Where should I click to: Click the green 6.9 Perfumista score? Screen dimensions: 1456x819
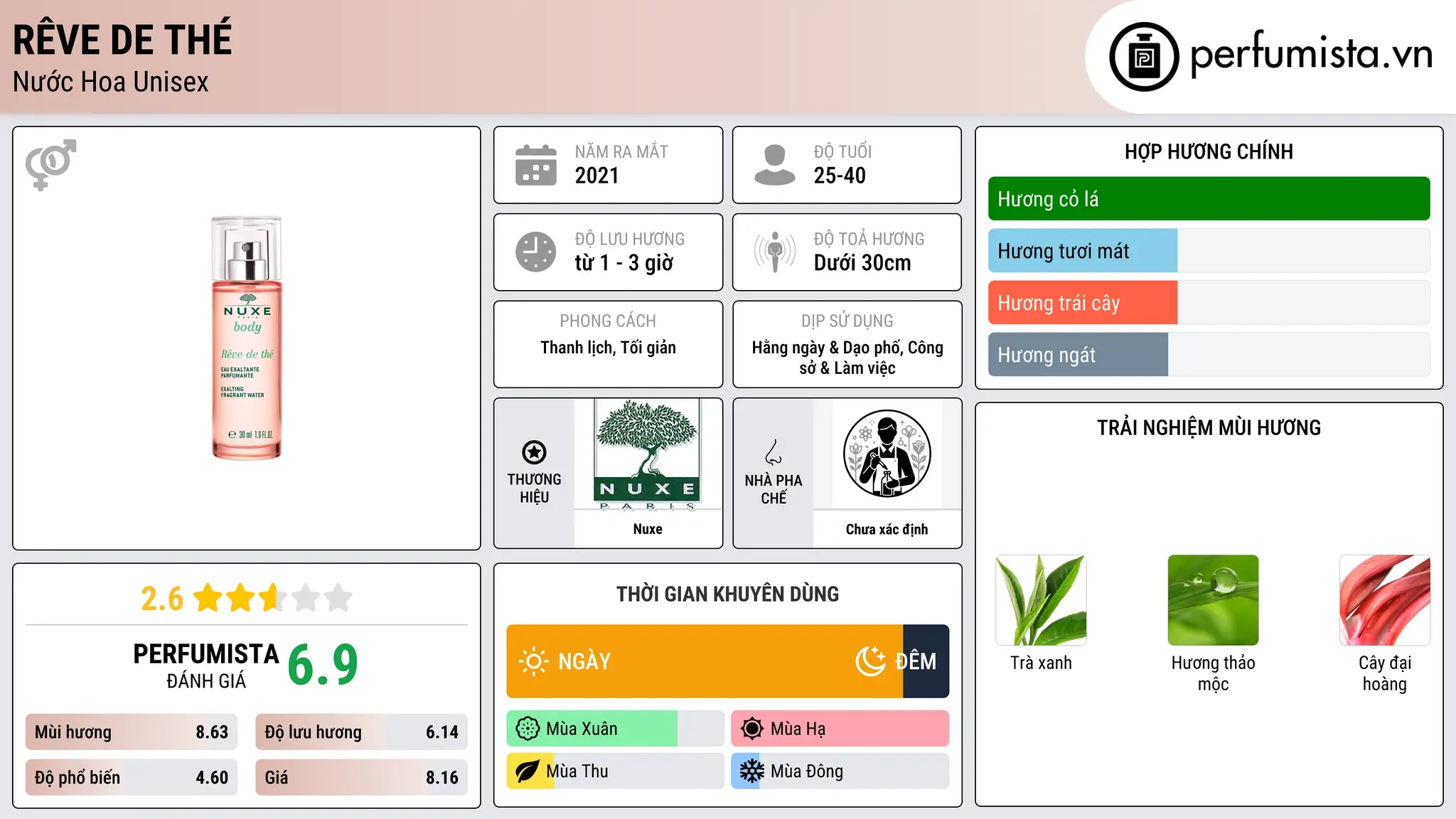tap(323, 665)
